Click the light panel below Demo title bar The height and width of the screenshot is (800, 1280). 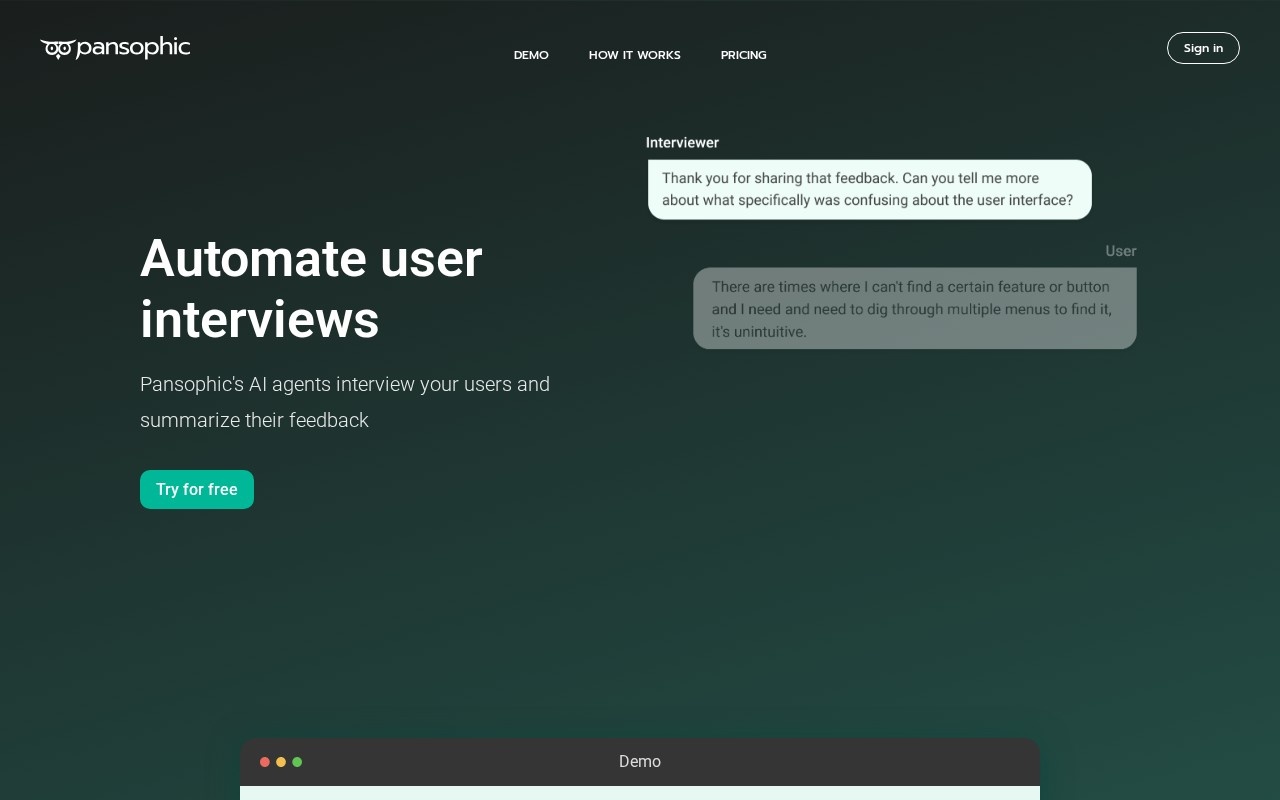coord(640,793)
